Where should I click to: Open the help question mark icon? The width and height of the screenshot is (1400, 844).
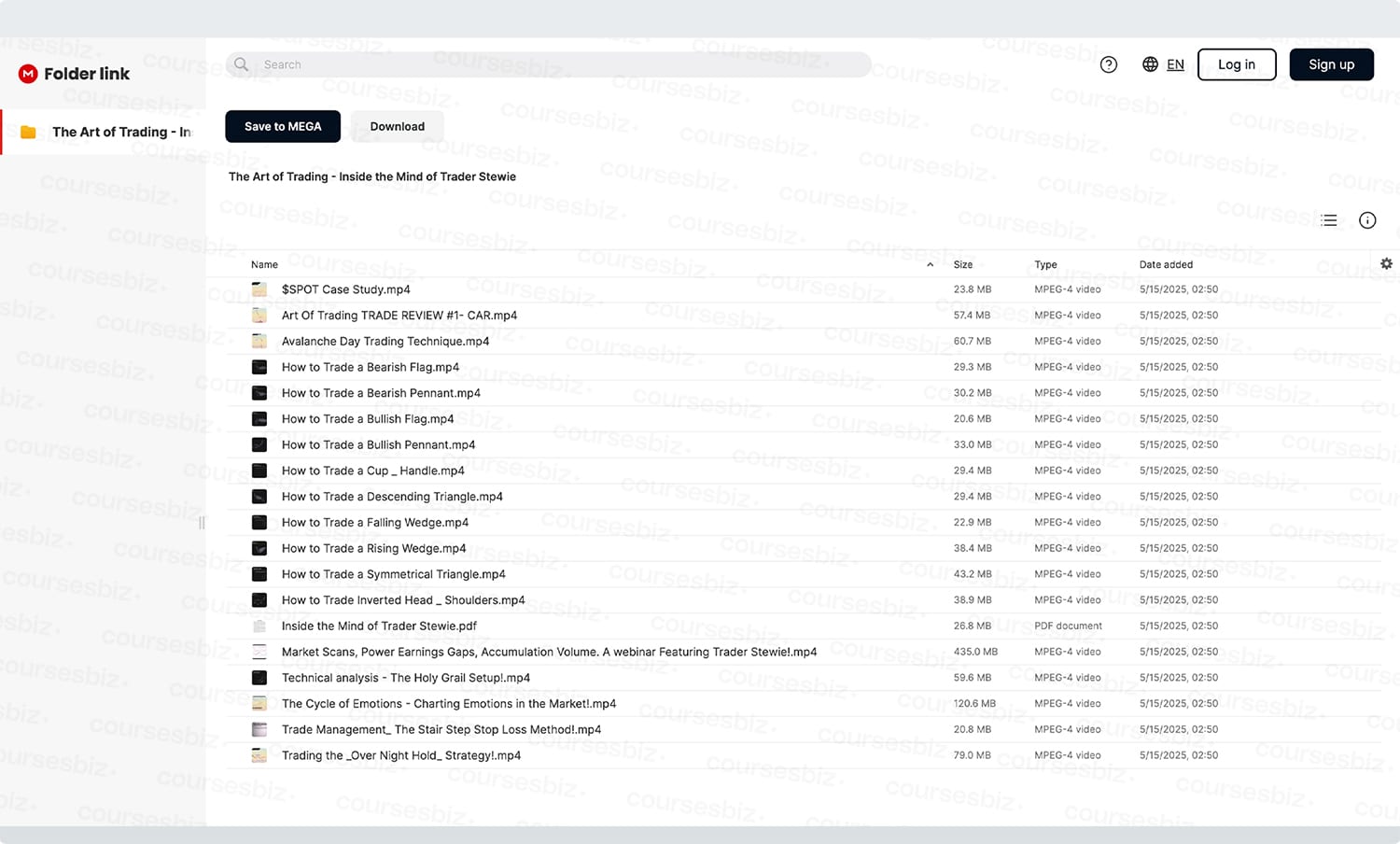coord(1109,64)
